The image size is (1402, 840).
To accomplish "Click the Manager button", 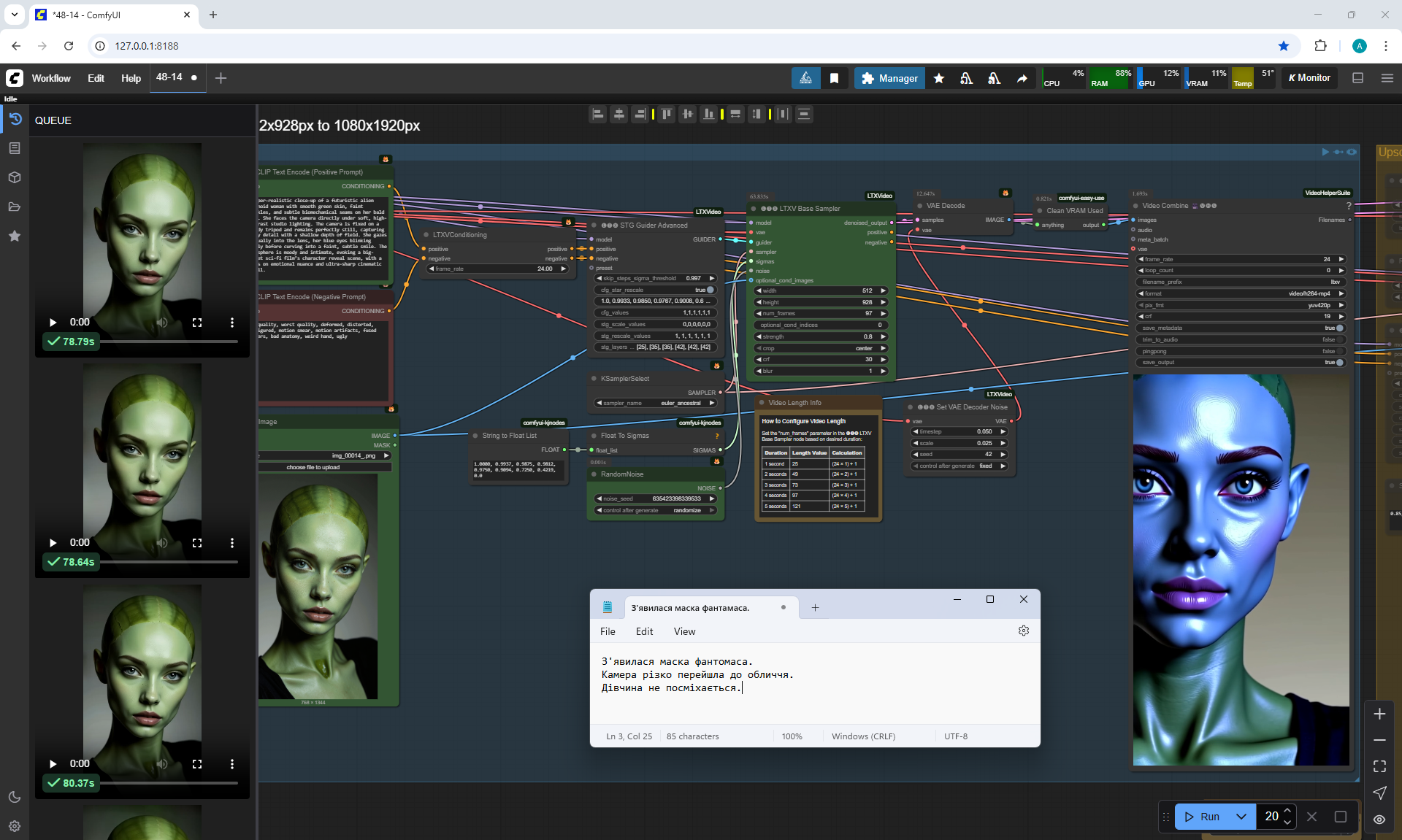I will click(889, 78).
